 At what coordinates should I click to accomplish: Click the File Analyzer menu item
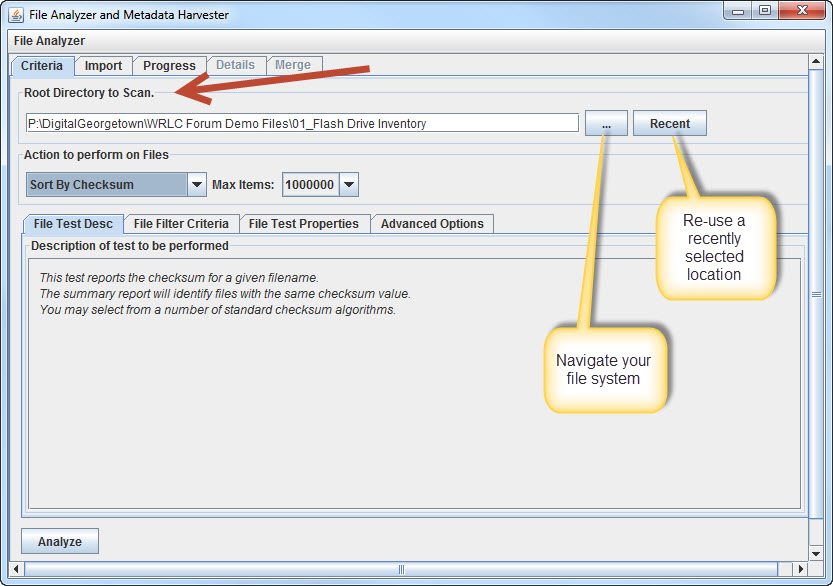coord(49,41)
